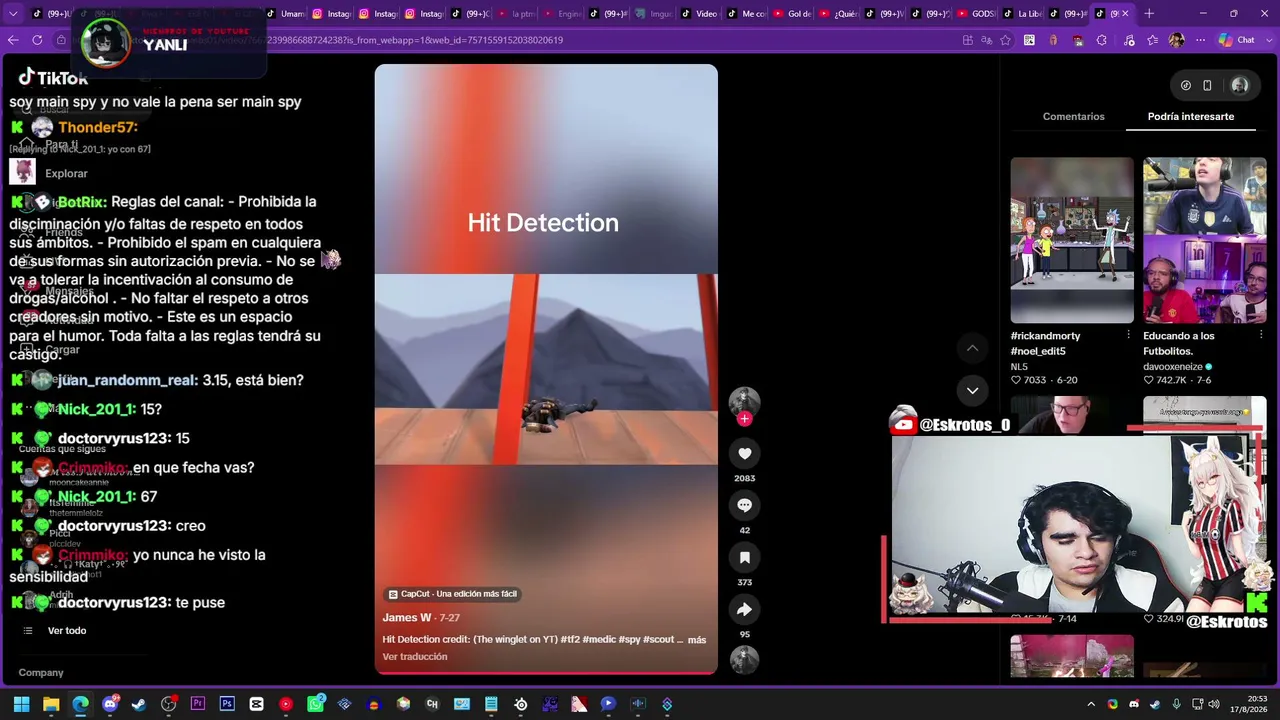Open the #rickandmorty video thumbnail
The width and height of the screenshot is (1280, 720).
tap(1072, 240)
